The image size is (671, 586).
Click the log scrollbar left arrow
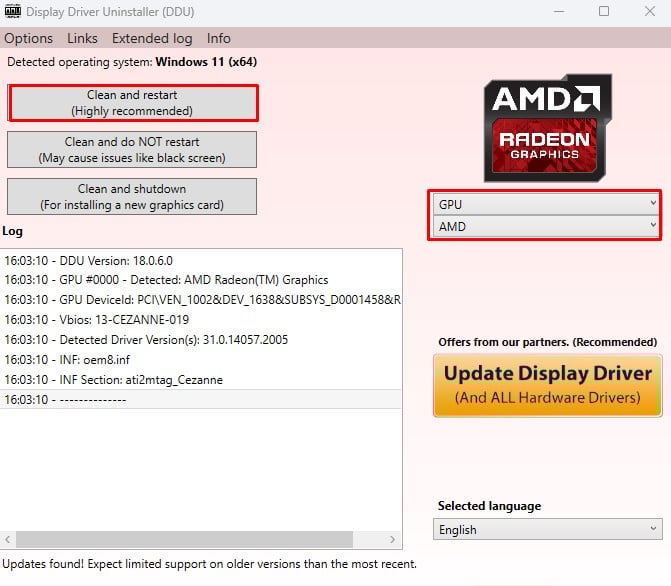pyautogui.click(x=8, y=540)
